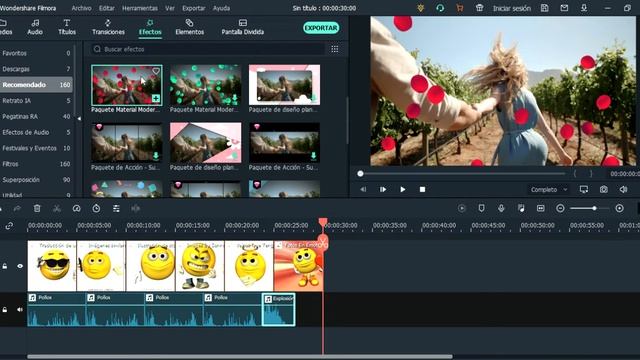Switch to the Títulos tab
640x360 pixels.
[x=67, y=27]
